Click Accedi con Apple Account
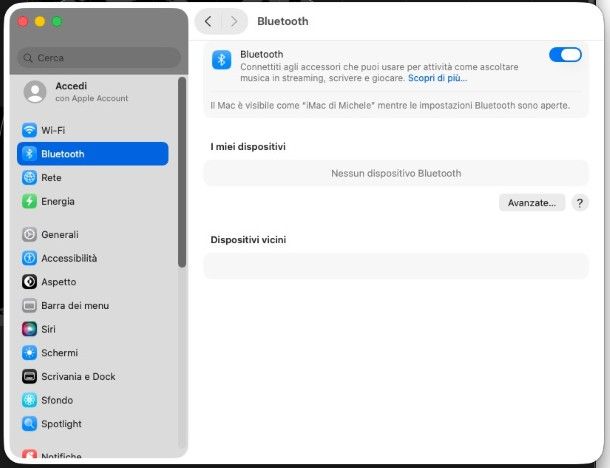 [x=93, y=92]
